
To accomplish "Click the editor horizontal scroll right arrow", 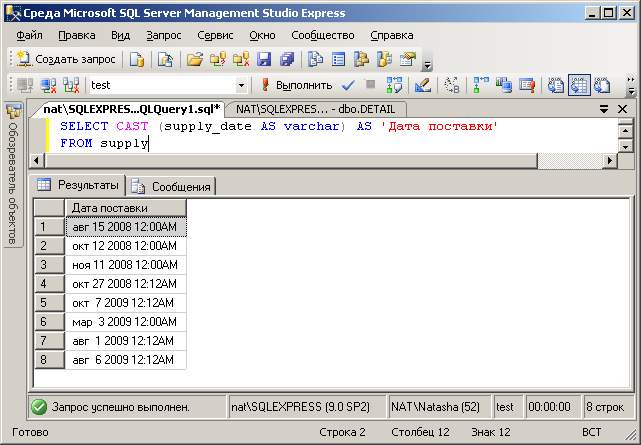I will click(610, 161).
